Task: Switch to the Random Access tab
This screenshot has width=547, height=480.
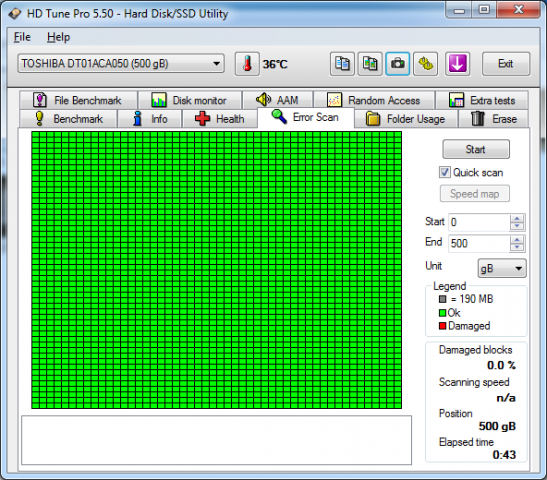Action: (x=374, y=100)
